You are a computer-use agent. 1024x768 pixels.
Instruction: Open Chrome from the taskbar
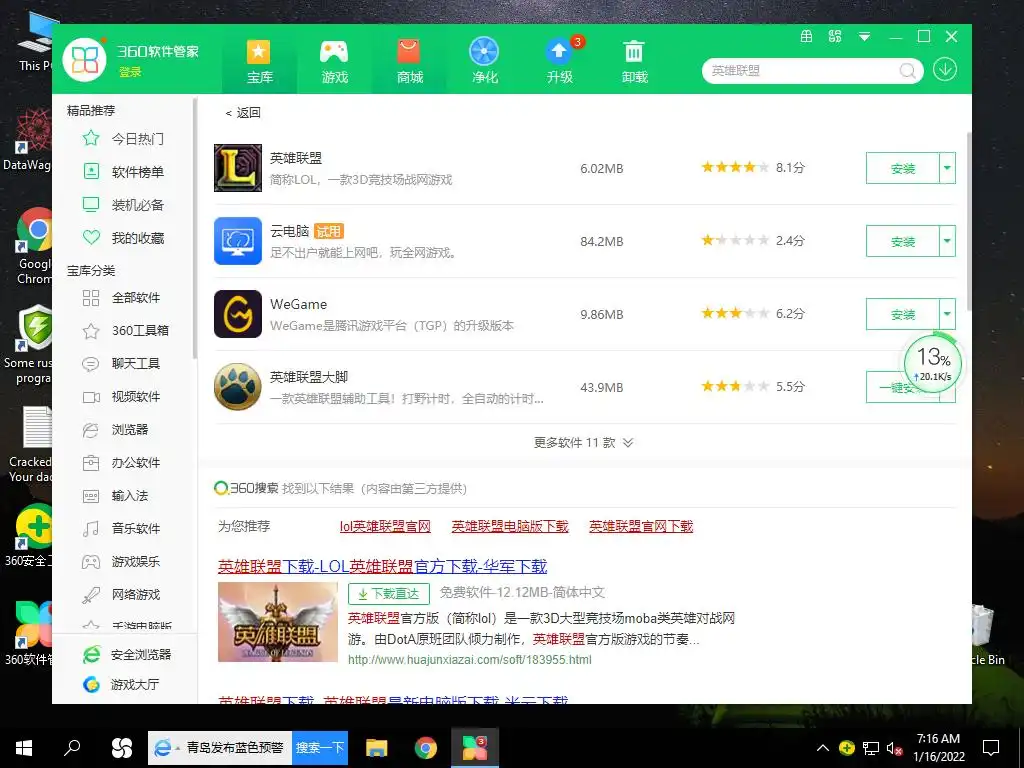tap(426, 748)
